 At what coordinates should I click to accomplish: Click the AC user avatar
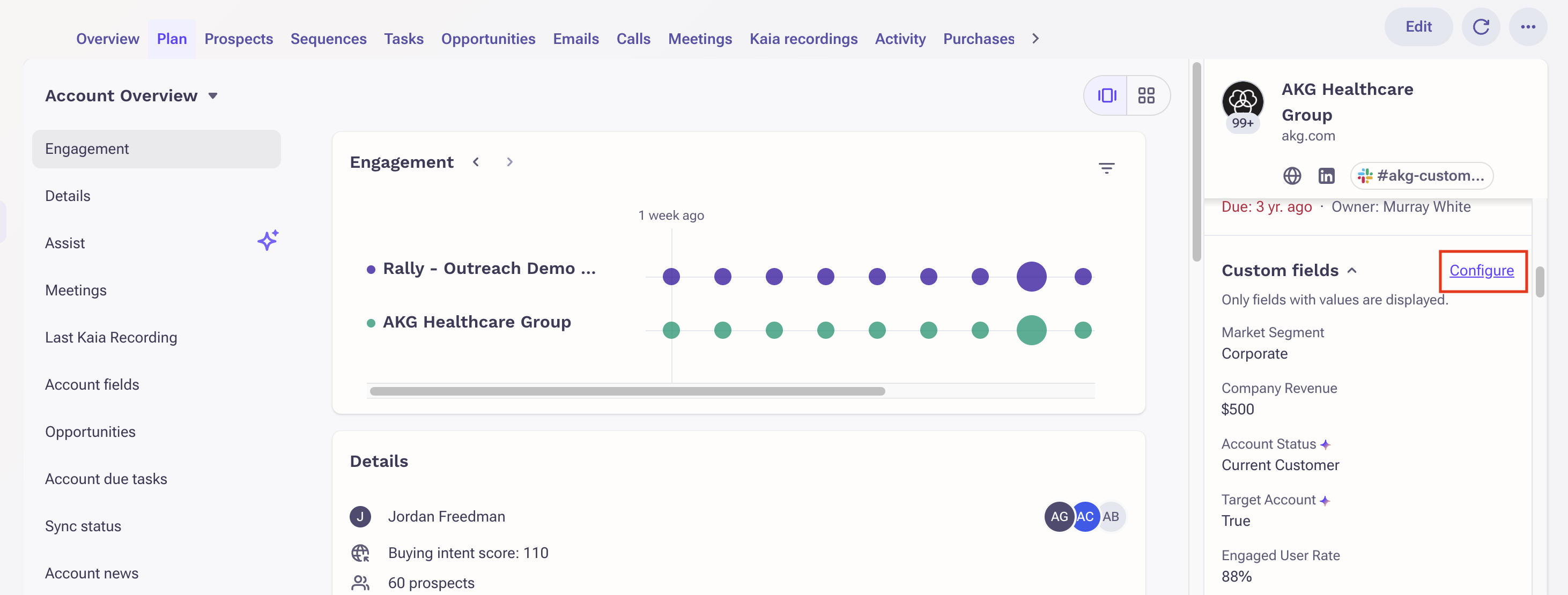point(1085,517)
